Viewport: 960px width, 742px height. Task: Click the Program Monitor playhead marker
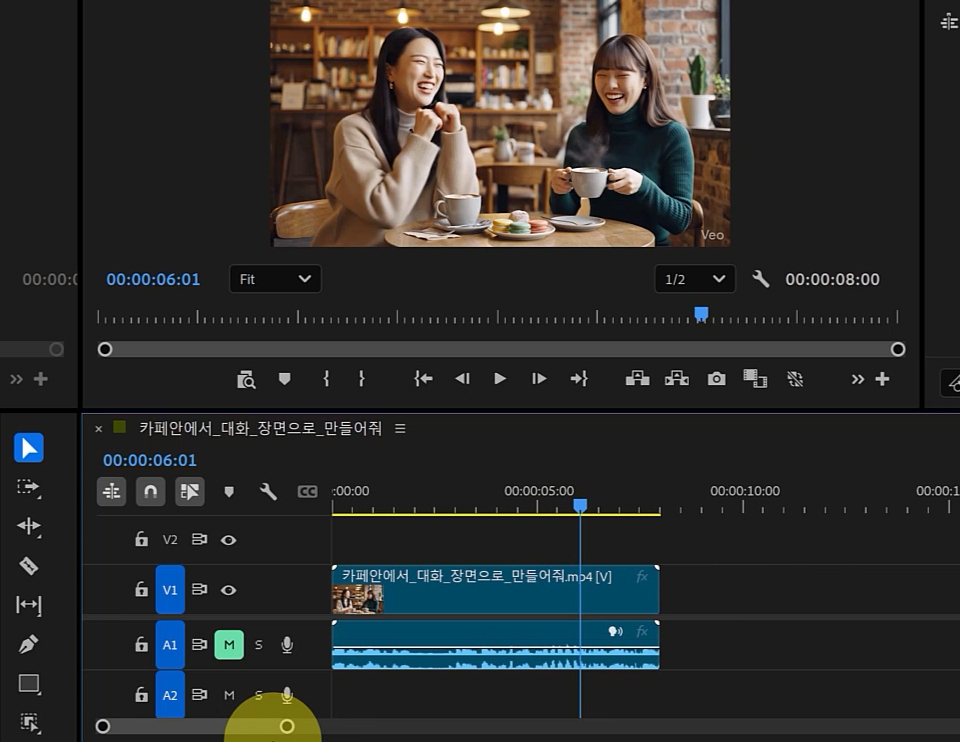(701, 314)
